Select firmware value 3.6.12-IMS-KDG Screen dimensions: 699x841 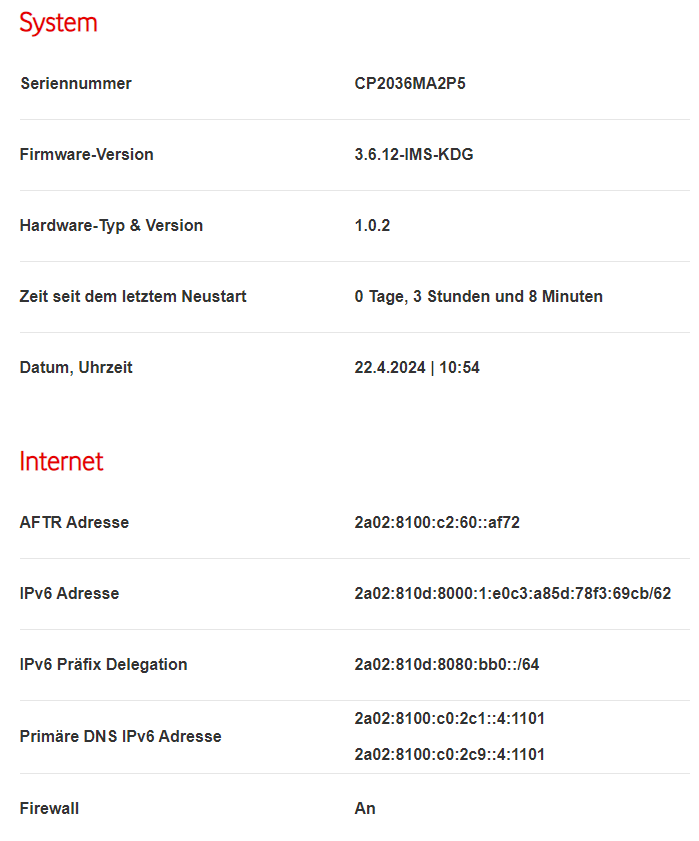[x=414, y=154]
